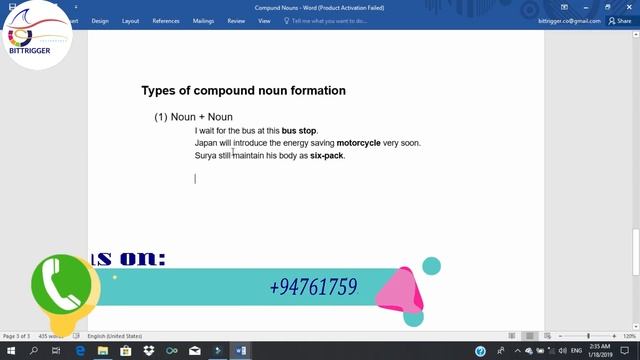Screen dimensions: 640x360
Task: Switch to Read Mode view
Action: [x=511, y=336]
